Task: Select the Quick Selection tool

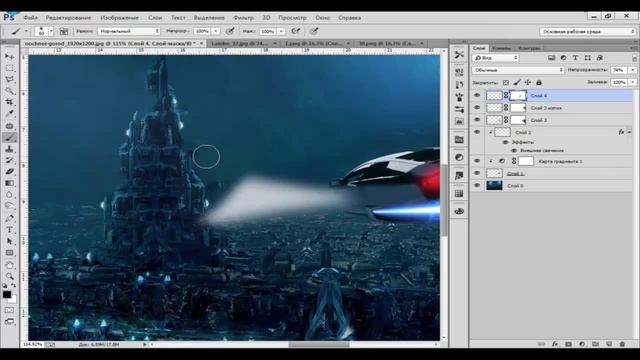Action: (x=9, y=91)
